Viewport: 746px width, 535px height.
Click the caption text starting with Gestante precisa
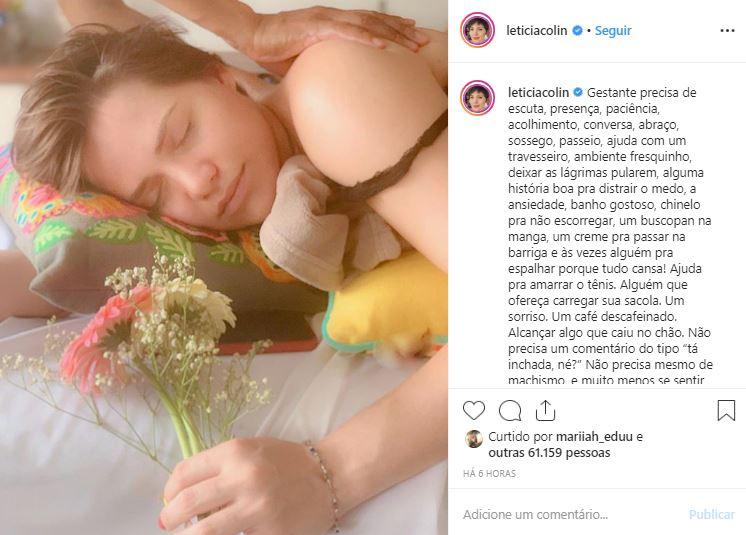(610, 236)
